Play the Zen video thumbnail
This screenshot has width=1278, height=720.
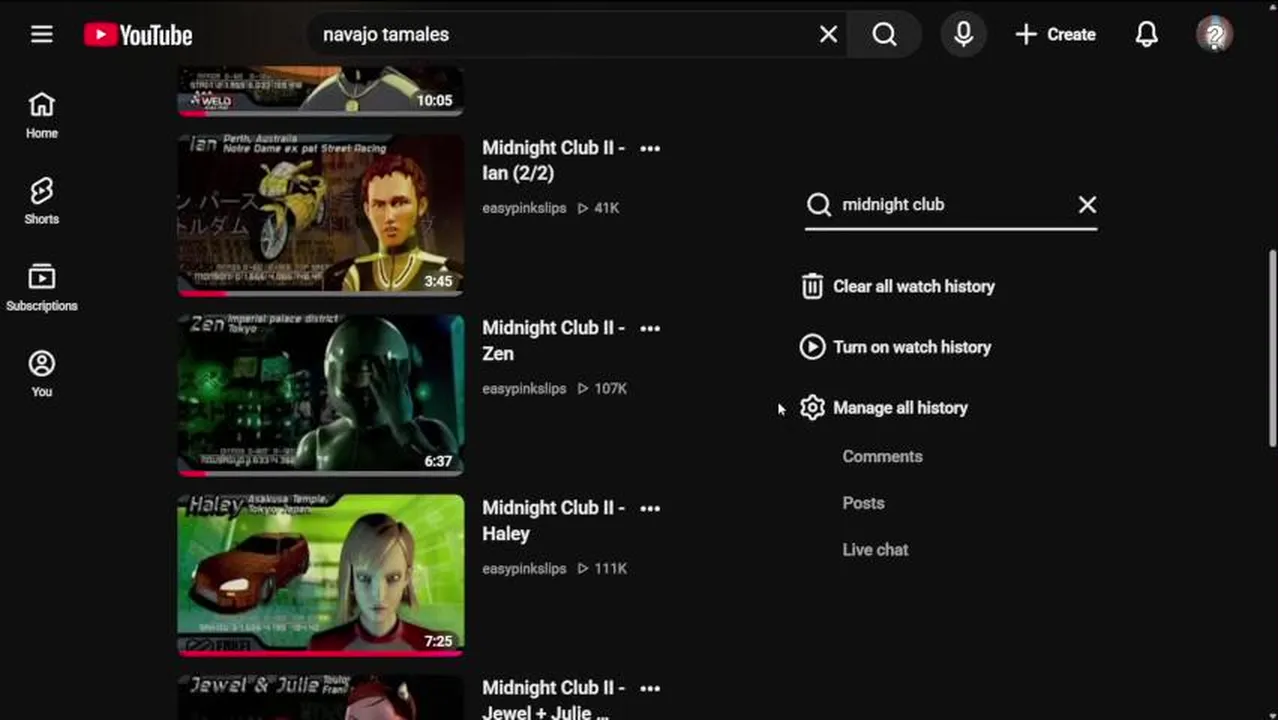(321, 395)
